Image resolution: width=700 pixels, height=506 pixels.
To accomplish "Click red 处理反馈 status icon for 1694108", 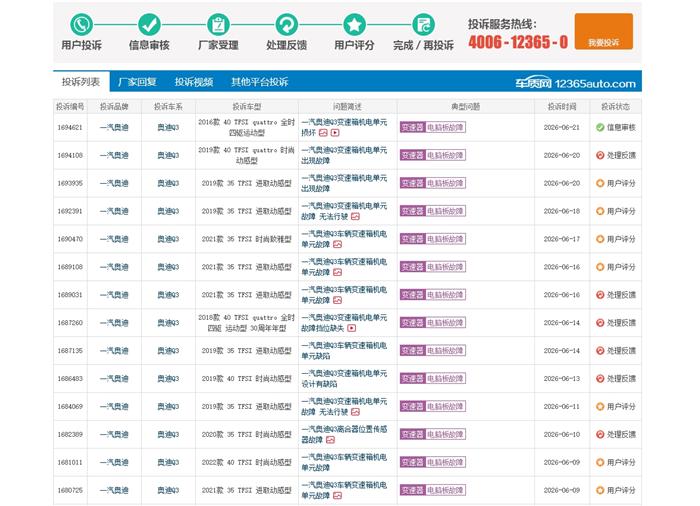I will [600, 155].
